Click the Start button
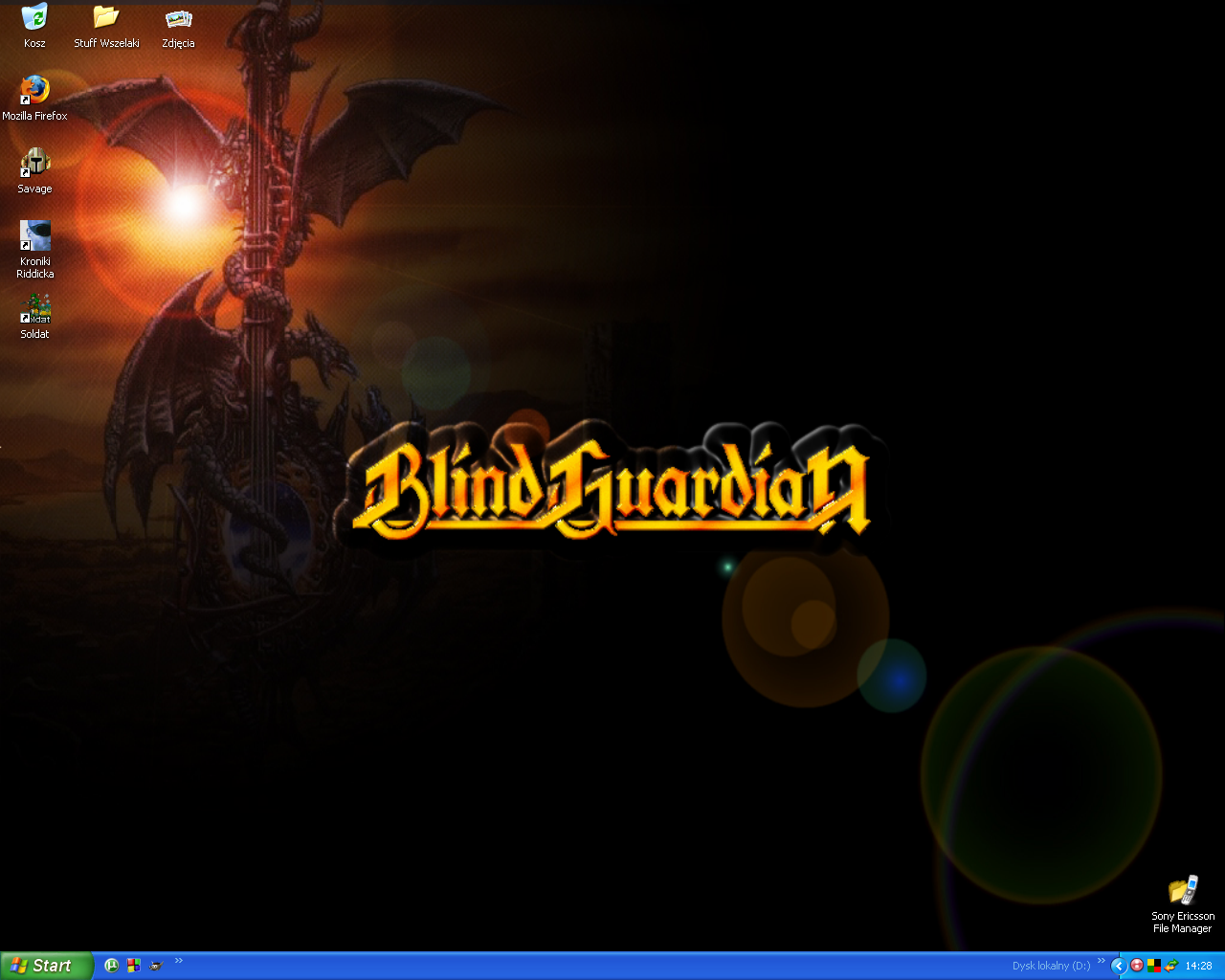The height and width of the screenshot is (980, 1225). pos(46,966)
